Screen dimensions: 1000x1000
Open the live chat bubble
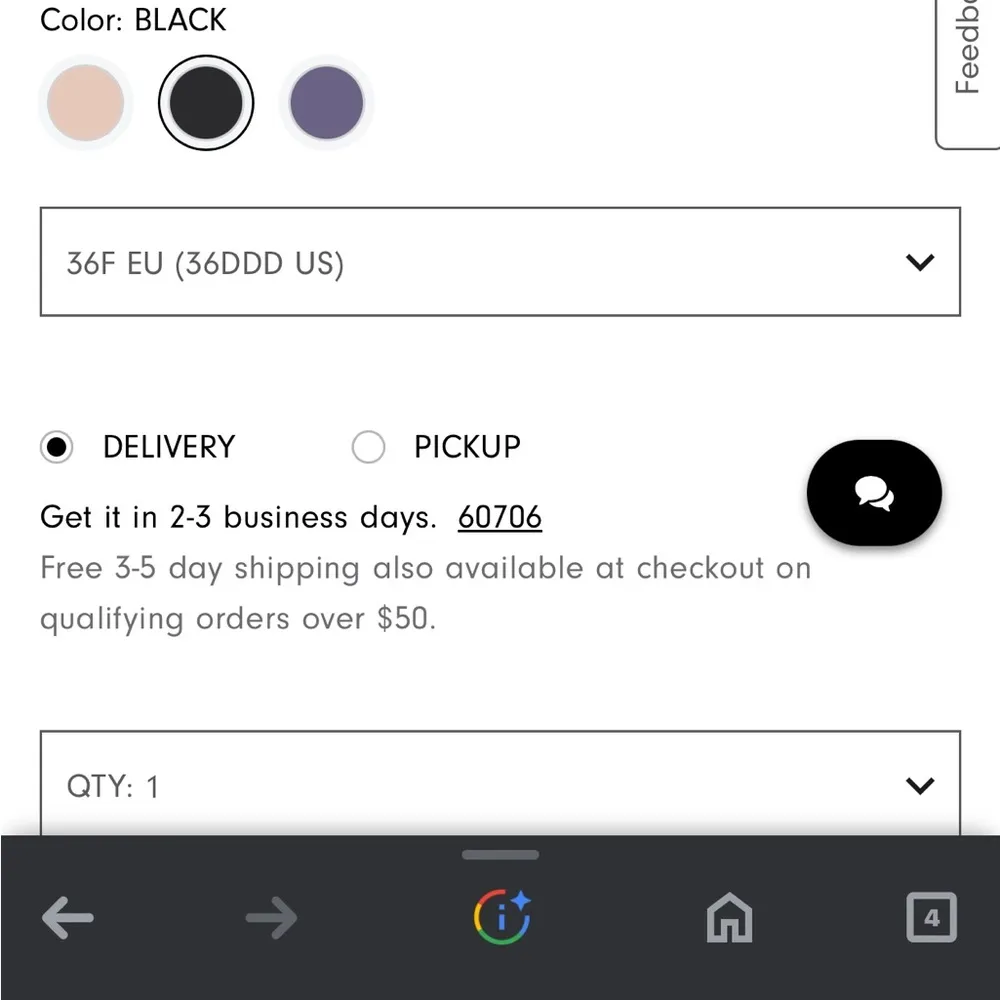click(x=874, y=493)
